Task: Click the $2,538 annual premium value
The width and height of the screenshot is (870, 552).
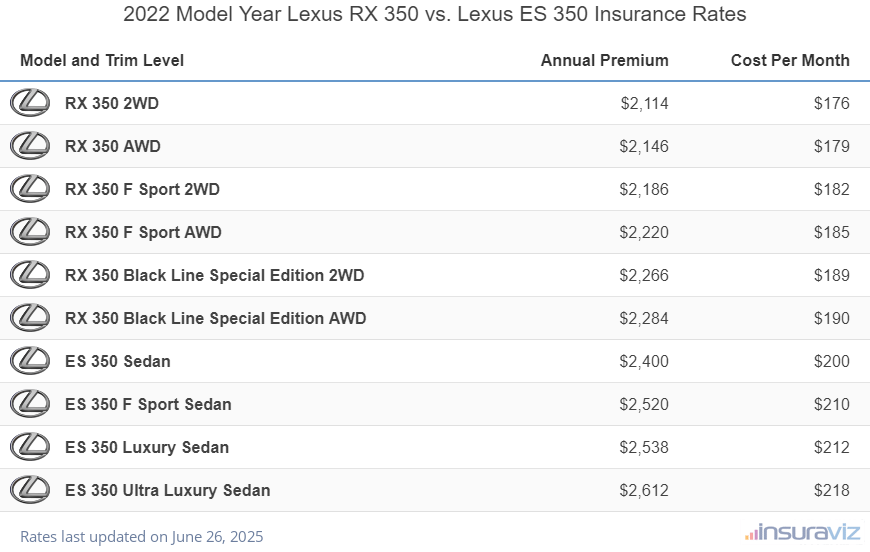Action: click(x=644, y=447)
